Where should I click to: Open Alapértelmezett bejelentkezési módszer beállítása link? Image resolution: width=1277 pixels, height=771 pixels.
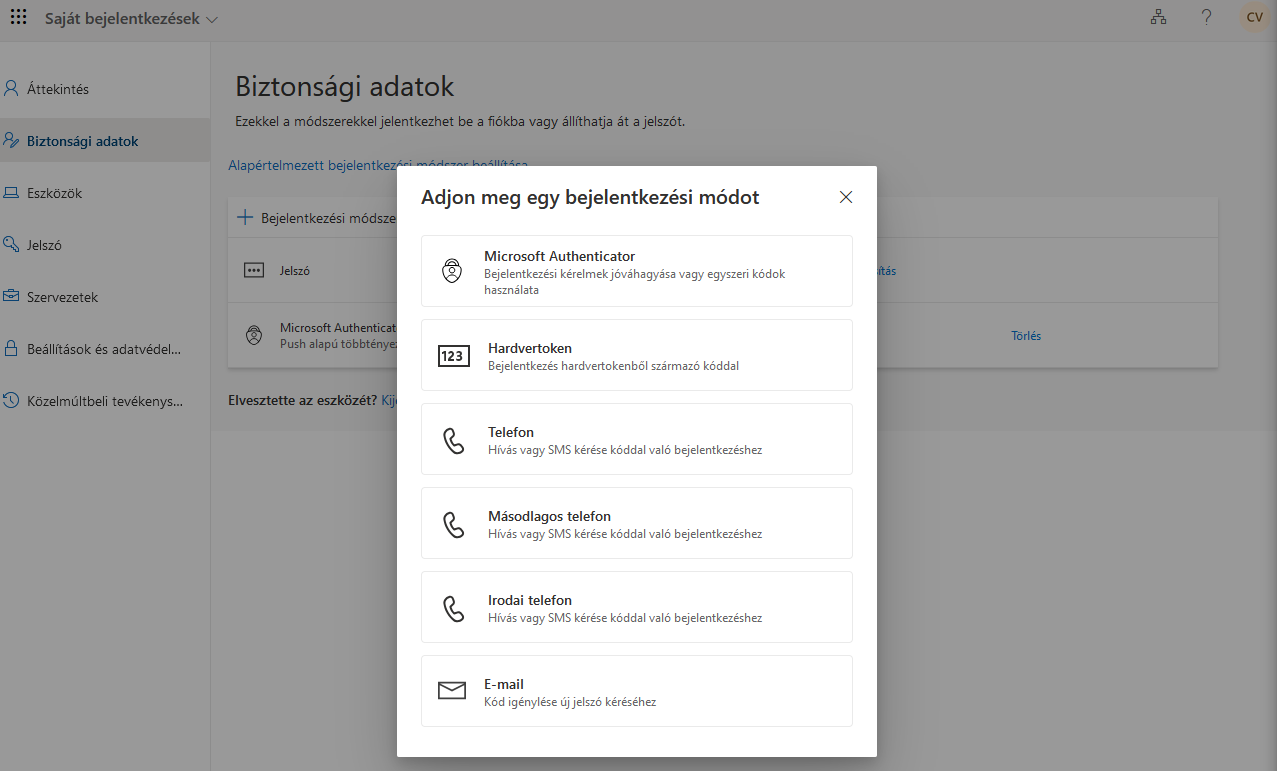[x=378, y=164]
